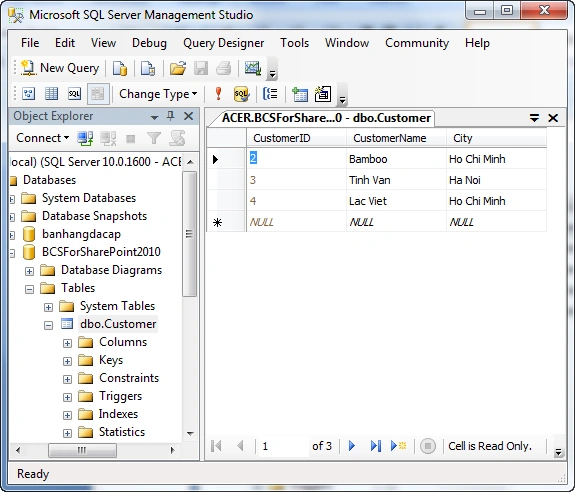Image resolution: width=575 pixels, height=492 pixels.
Task: Expand the Columns folder
Action: (67, 344)
